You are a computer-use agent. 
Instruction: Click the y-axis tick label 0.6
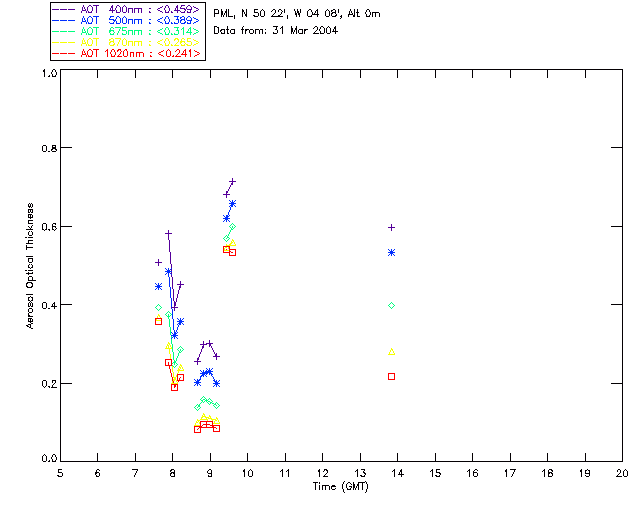click(x=49, y=227)
